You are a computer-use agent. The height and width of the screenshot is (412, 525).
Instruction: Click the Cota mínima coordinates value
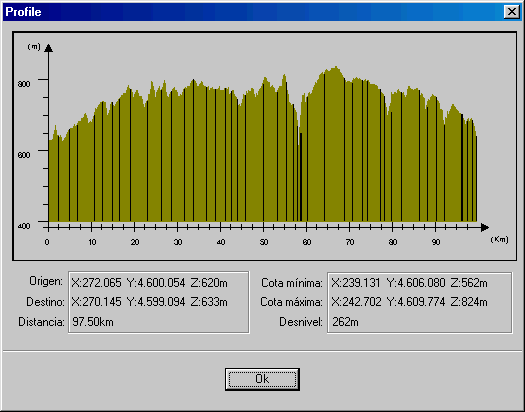pos(409,283)
